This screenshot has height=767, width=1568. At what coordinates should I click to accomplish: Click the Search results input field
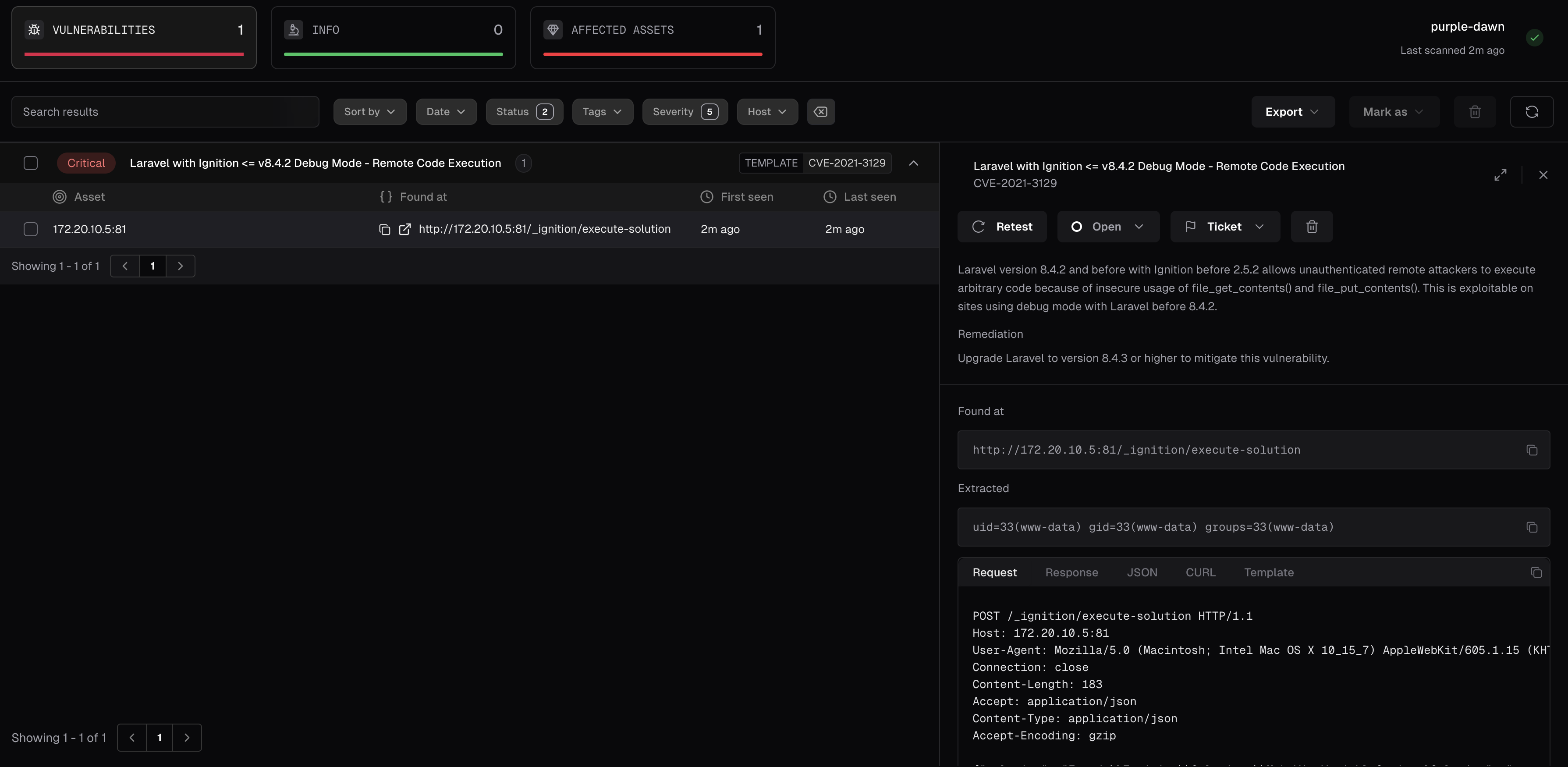165,112
